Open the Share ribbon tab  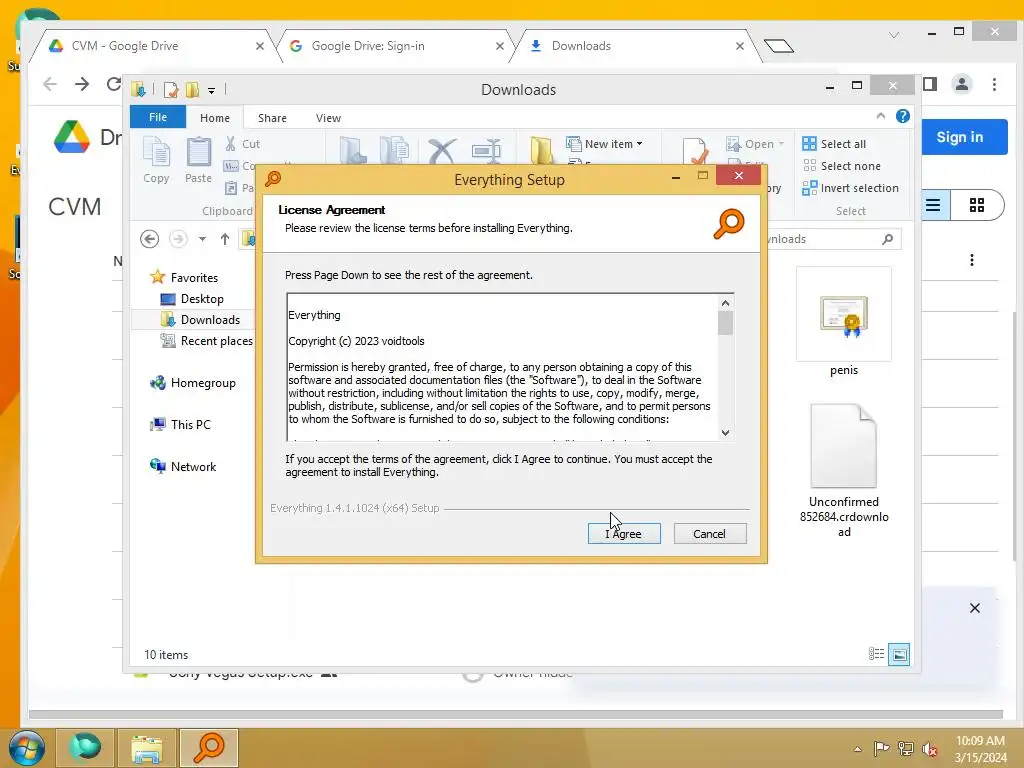(x=272, y=118)
